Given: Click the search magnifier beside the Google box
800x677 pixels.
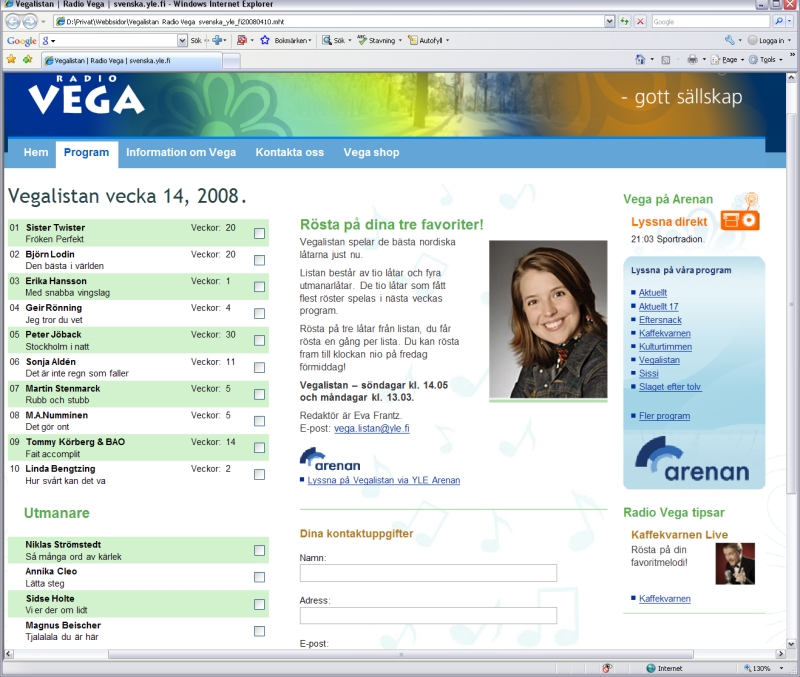Looking at the screenshot, I should 779,21.
